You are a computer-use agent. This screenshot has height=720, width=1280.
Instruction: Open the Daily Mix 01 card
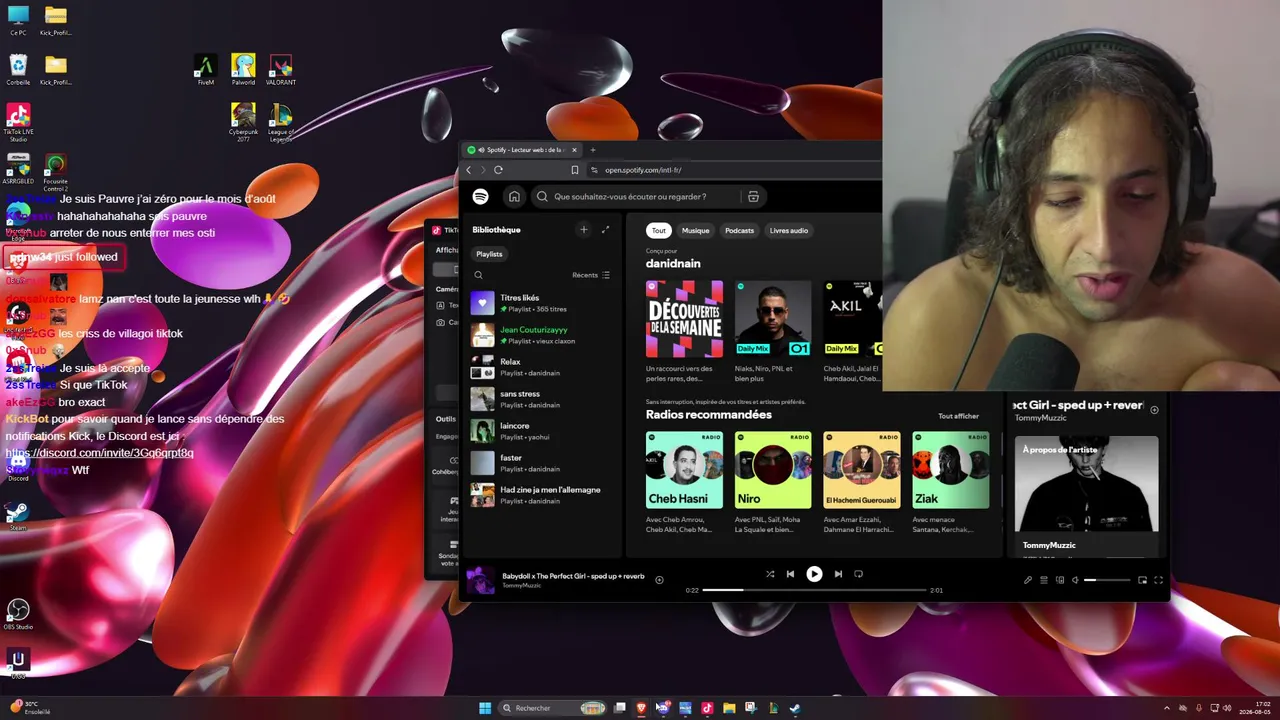[773, 332]
